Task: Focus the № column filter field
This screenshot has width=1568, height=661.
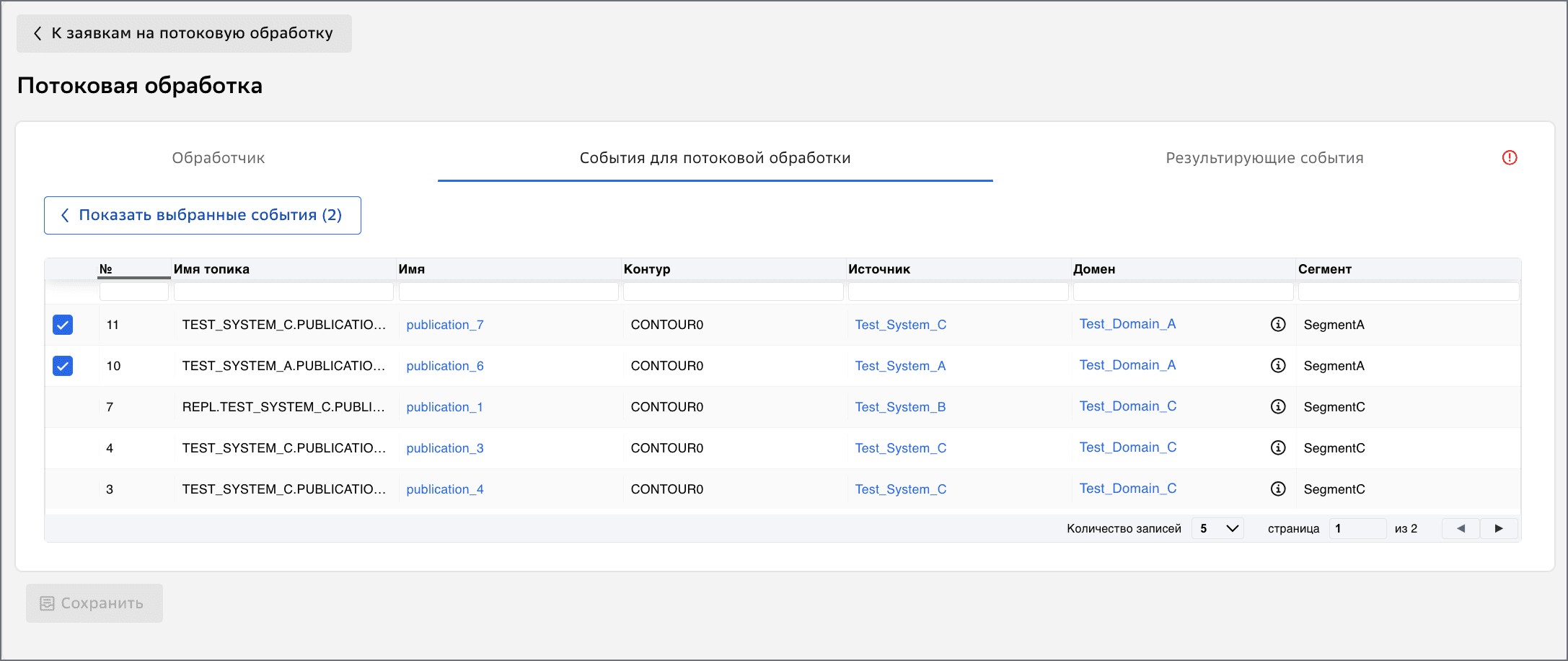Action: [x=134, y=292]
